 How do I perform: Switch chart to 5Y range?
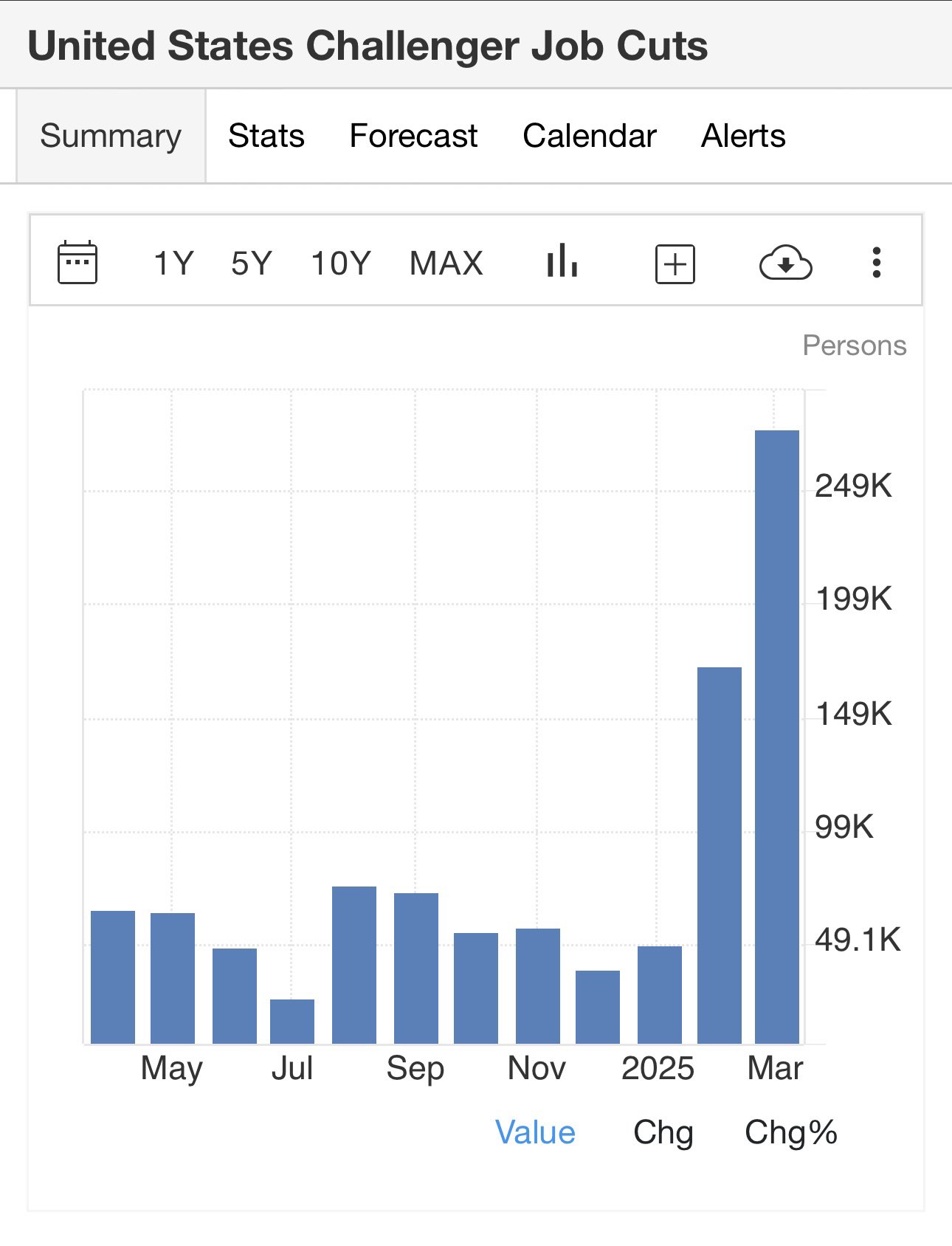(252, 264)
